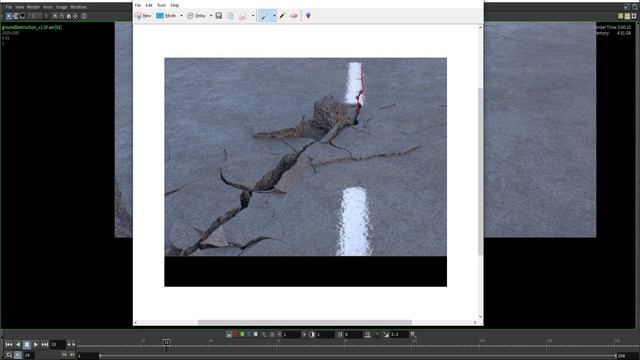640x360 pixels.
Task: Click the Snipping Tool vertical scrollbar
Action: 480,171
